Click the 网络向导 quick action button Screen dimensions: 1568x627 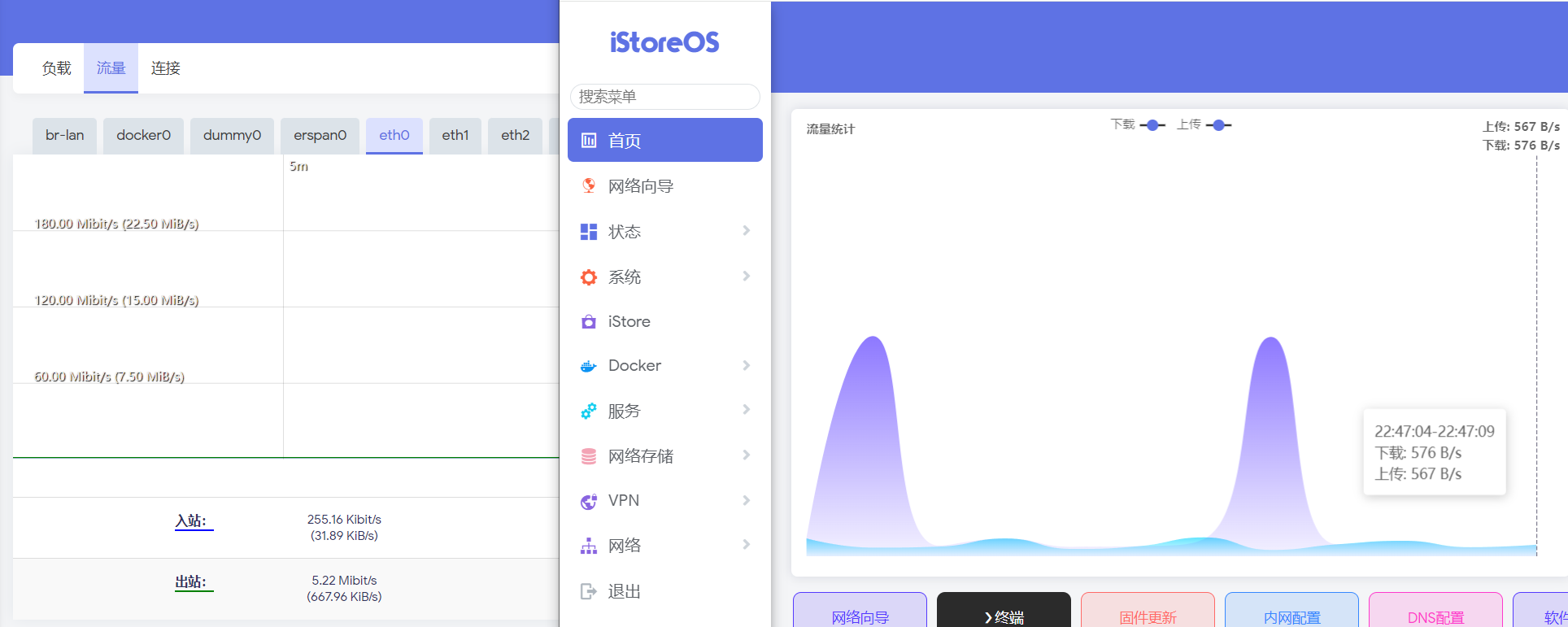click(860, 612)
